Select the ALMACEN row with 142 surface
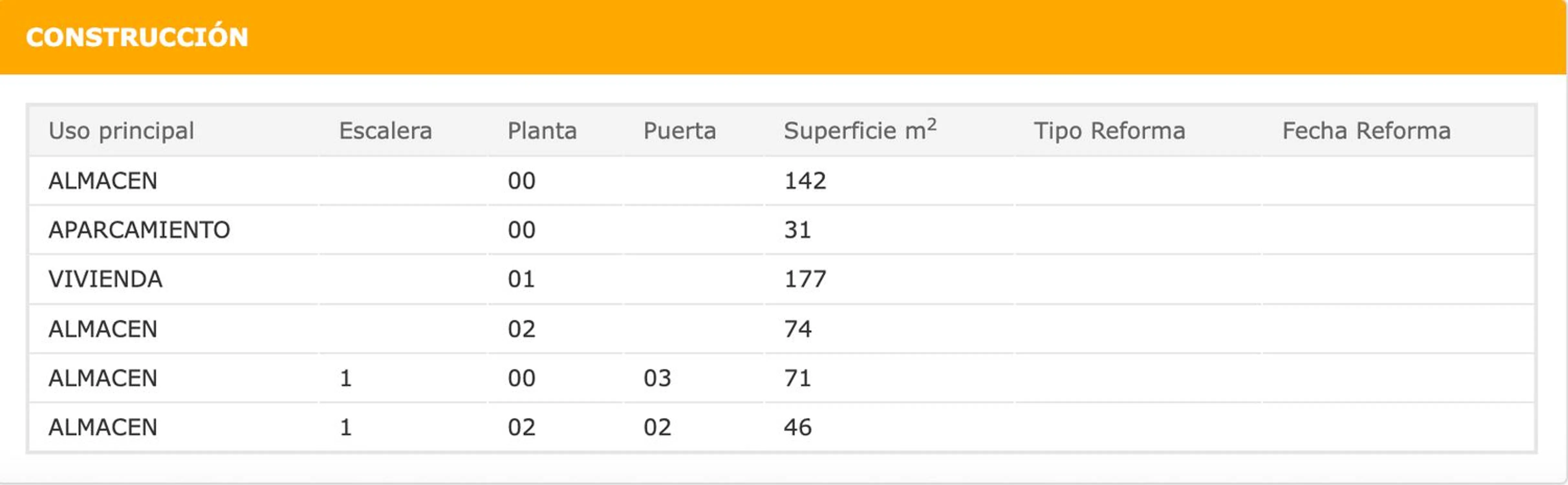The image size is (1568, 485). tap(103, 181)
